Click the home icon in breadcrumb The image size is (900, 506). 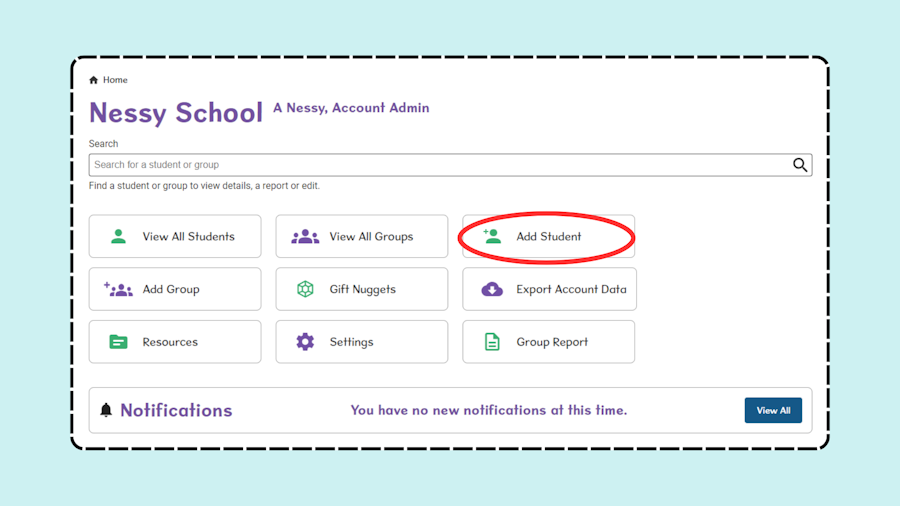point(94,80)
